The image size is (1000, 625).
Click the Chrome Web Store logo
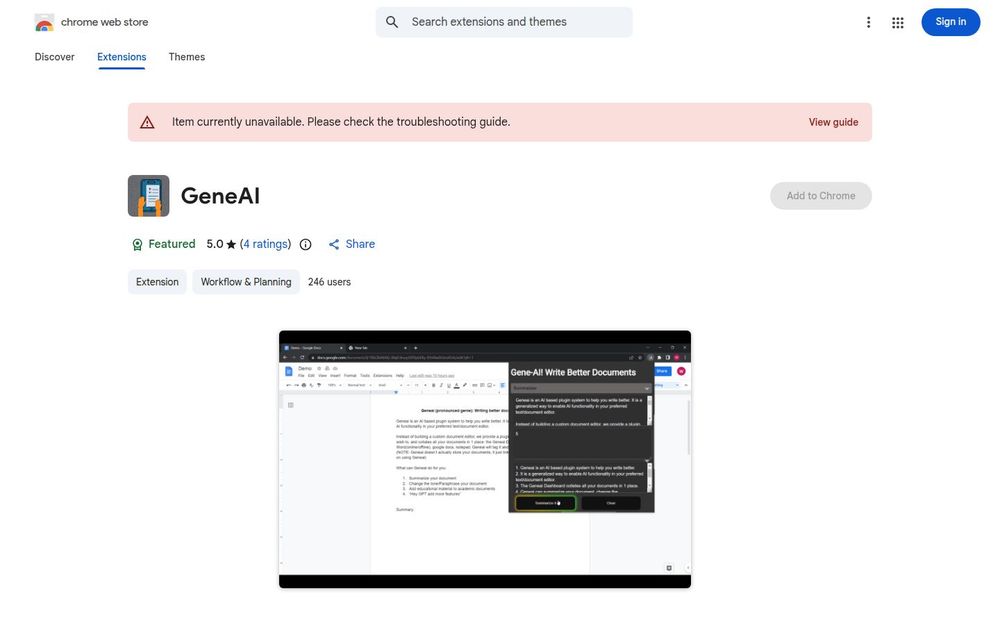click(x=44, y=22)
